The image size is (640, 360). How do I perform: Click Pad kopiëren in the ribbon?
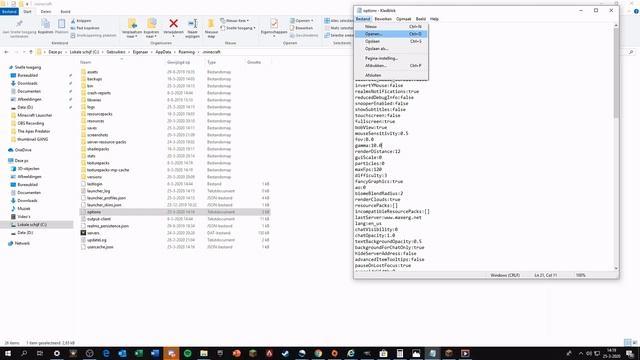[85, 28]
